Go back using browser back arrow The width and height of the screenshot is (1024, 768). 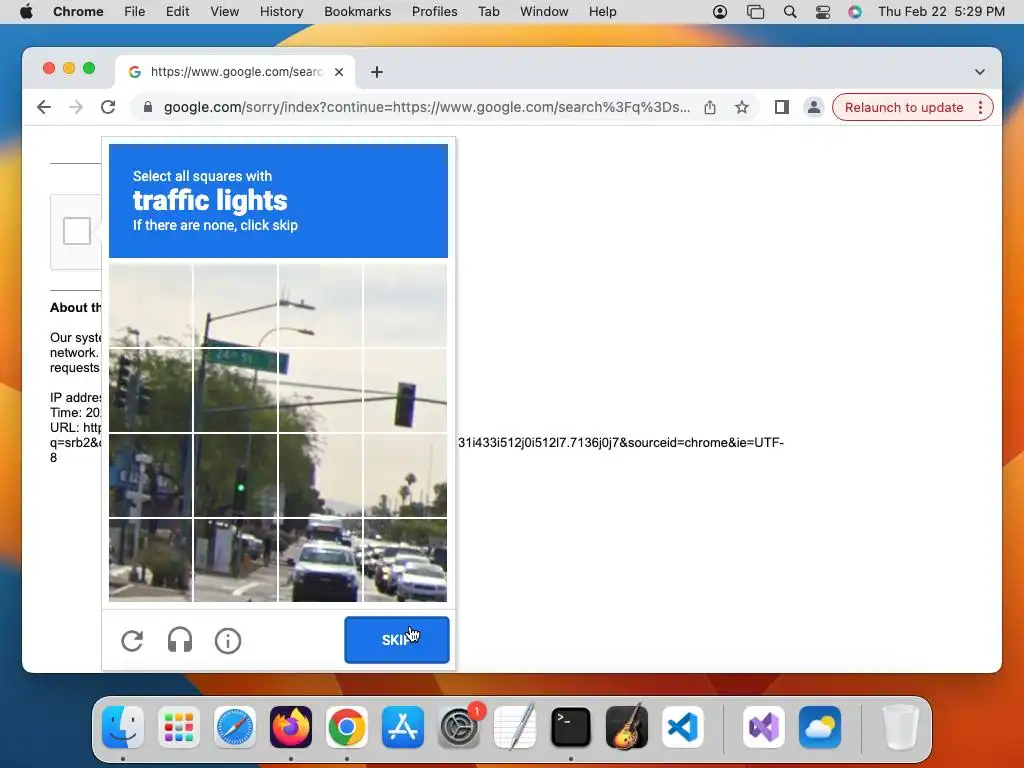pos(44,107)
